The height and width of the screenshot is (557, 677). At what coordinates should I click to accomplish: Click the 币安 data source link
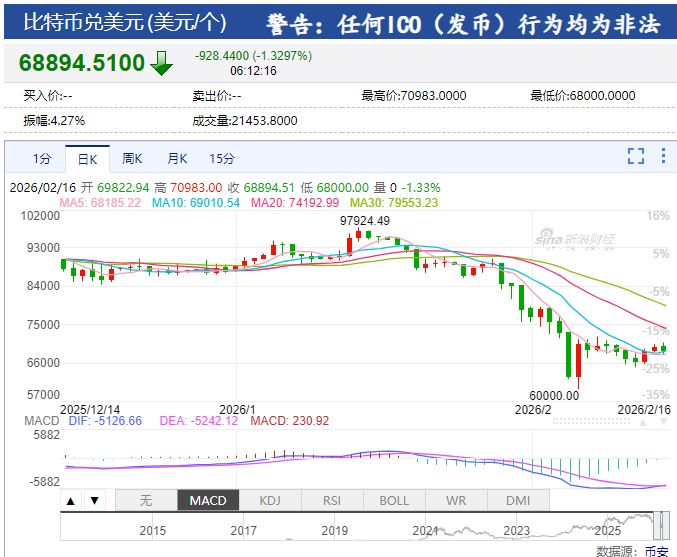(656, 550)
